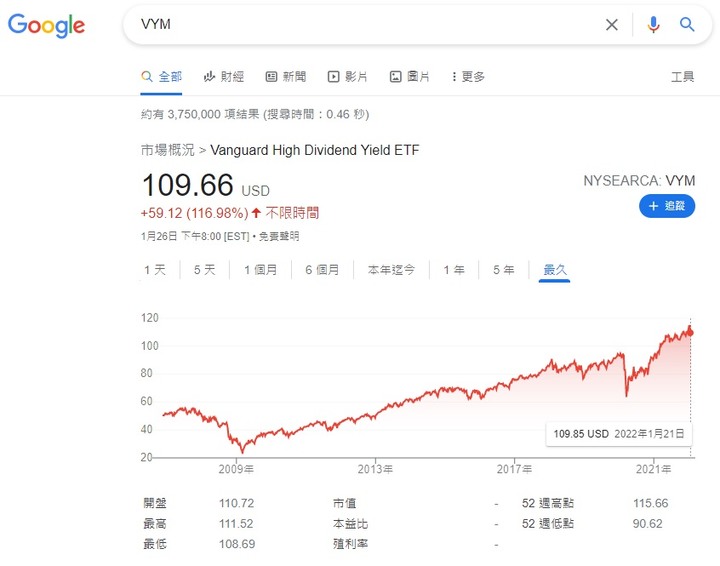Follow the 市場概況 breadcrumb link
Image resolution: width=720 pixels, height=566 pixels.
[168, 150]
